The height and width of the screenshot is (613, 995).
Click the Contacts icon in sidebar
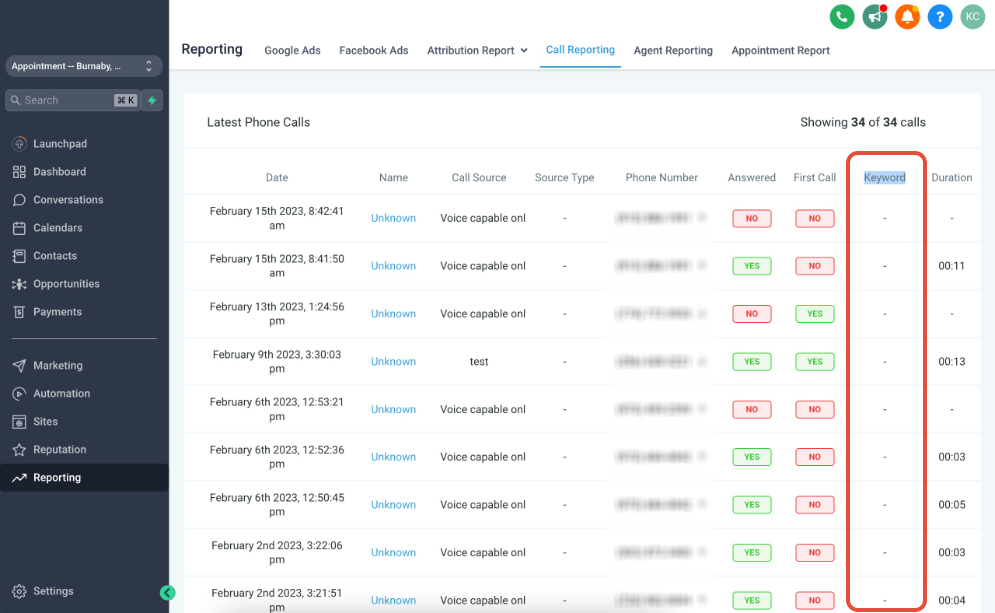pyautogui.click(x=19, y=256)
